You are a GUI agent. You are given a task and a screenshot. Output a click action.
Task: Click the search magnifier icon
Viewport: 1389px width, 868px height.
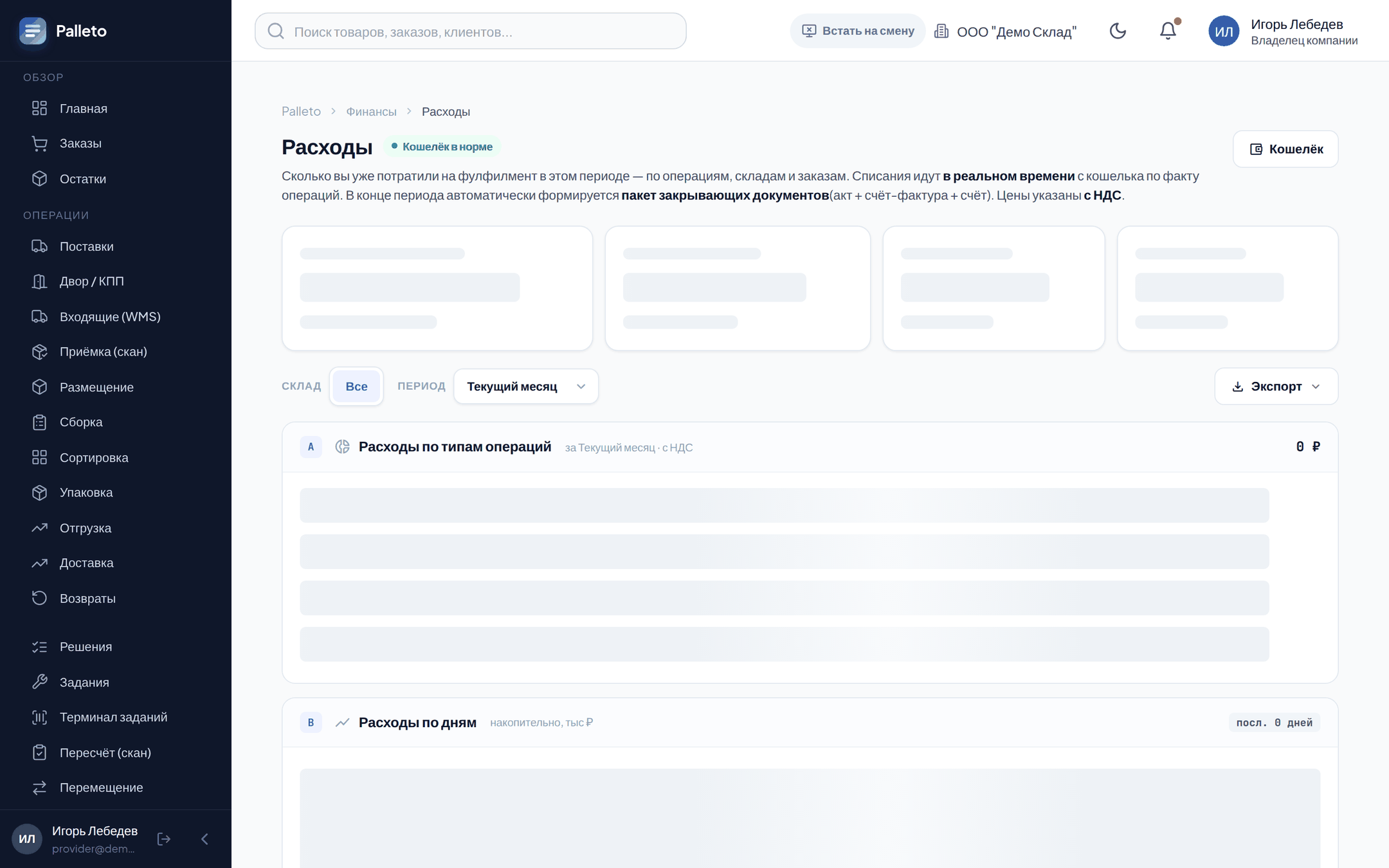point(276,31)
